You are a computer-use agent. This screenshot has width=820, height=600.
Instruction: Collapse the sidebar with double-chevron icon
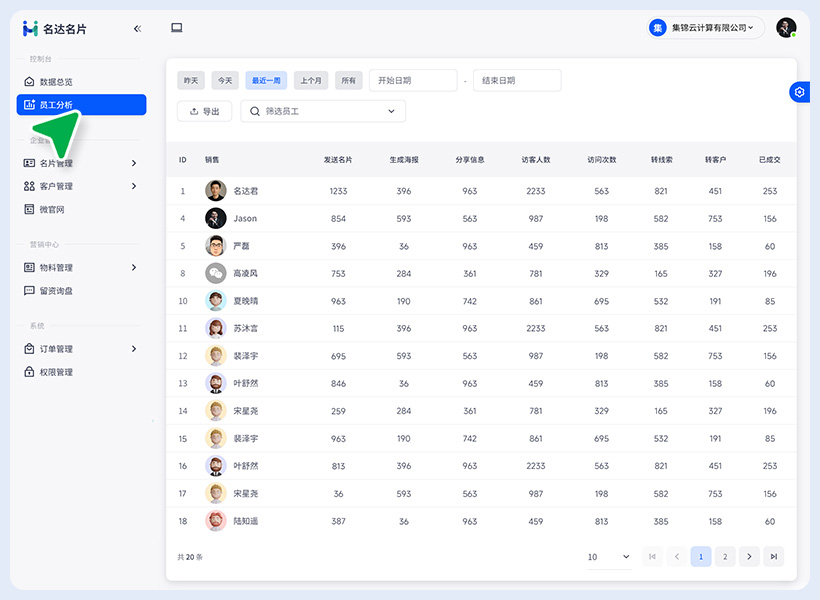point(137,29)
